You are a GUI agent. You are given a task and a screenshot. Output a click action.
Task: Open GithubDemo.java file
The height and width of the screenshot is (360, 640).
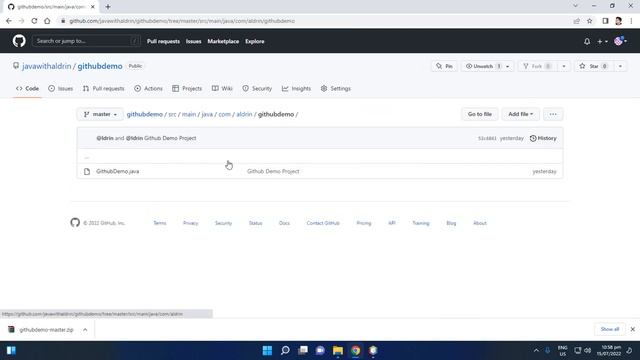click(118, 171)
